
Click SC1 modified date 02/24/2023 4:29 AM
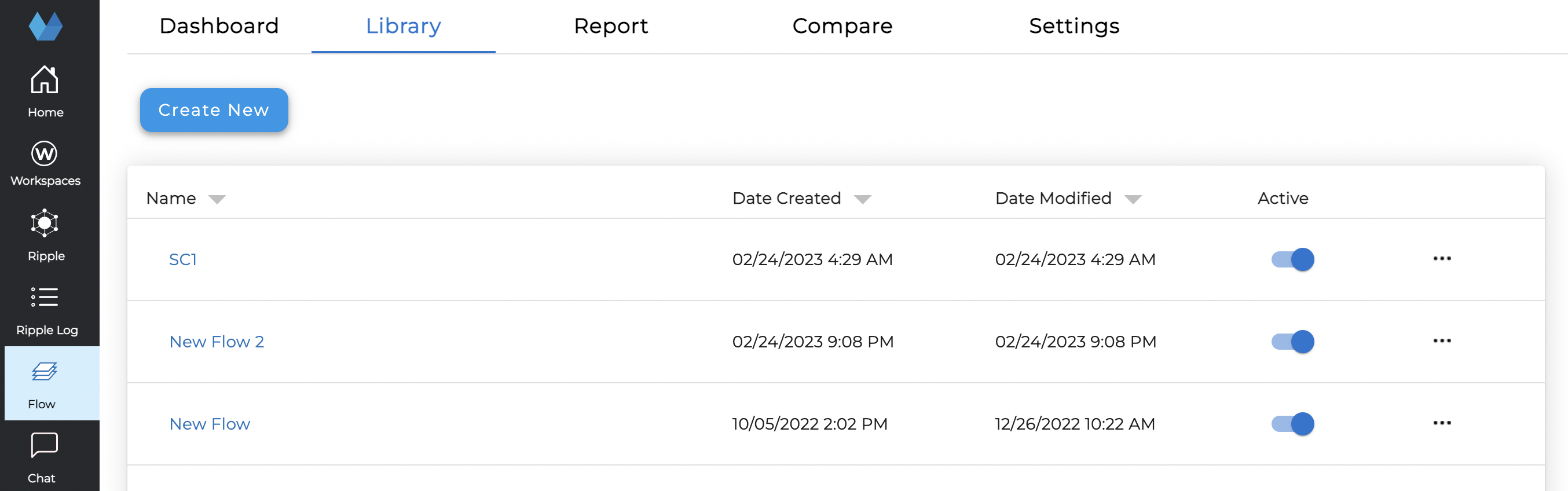pos(1076,260)
